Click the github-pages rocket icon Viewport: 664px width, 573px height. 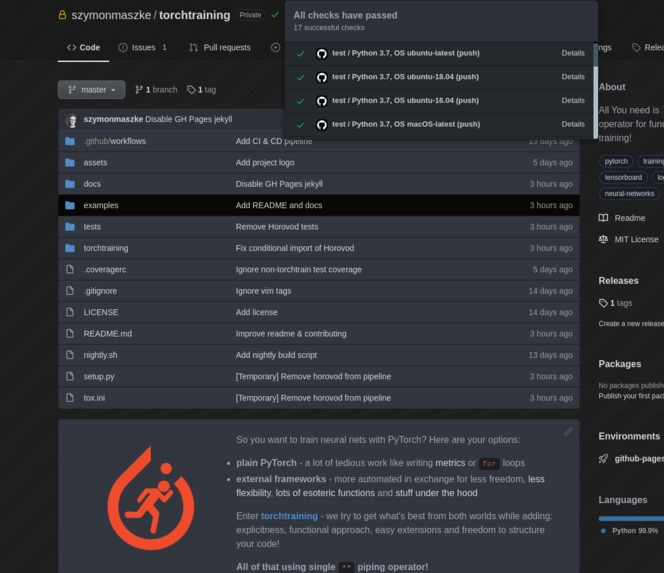click(x=603, y=459)
